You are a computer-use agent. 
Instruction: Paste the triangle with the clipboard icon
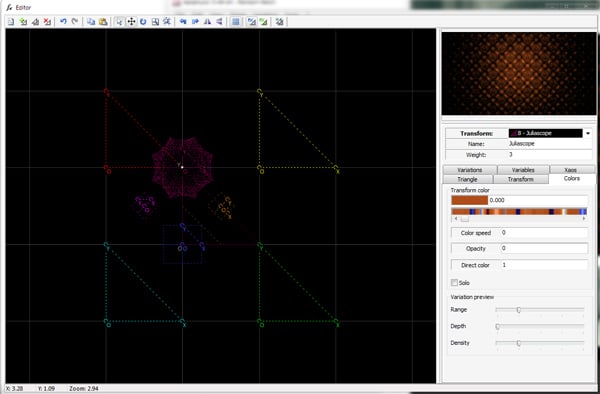point(103,22)
